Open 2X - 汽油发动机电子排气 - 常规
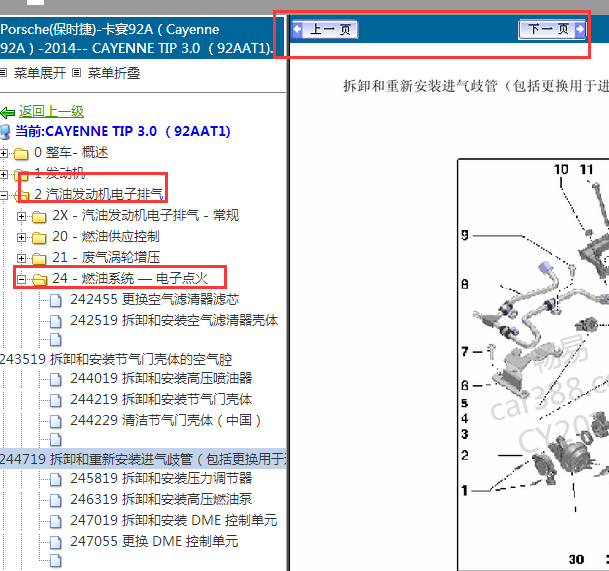The image size is (609, 571). pyautogui.click(x=146, y=215)
